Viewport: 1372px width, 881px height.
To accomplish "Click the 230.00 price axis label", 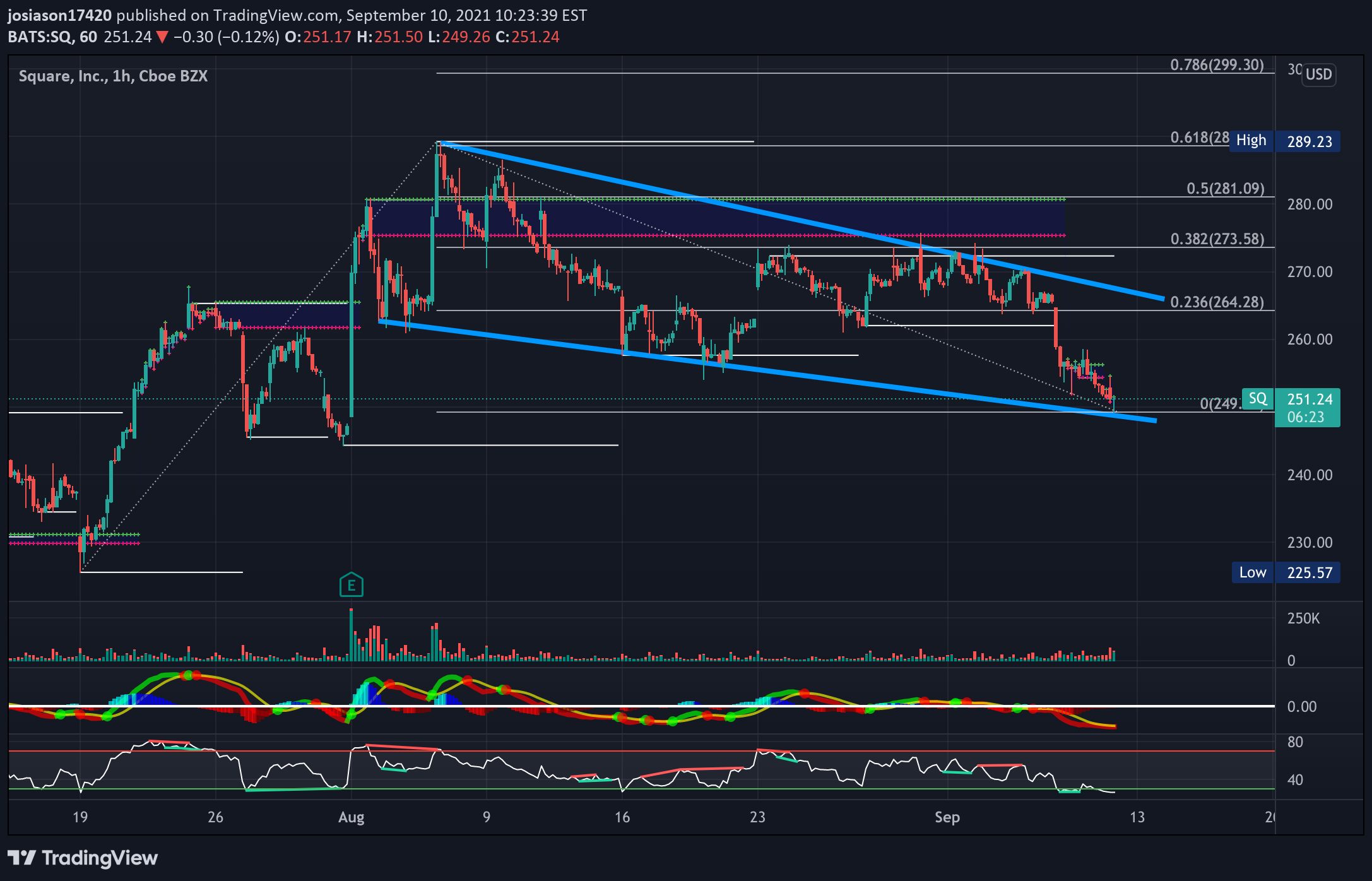I will (1310, 543).
